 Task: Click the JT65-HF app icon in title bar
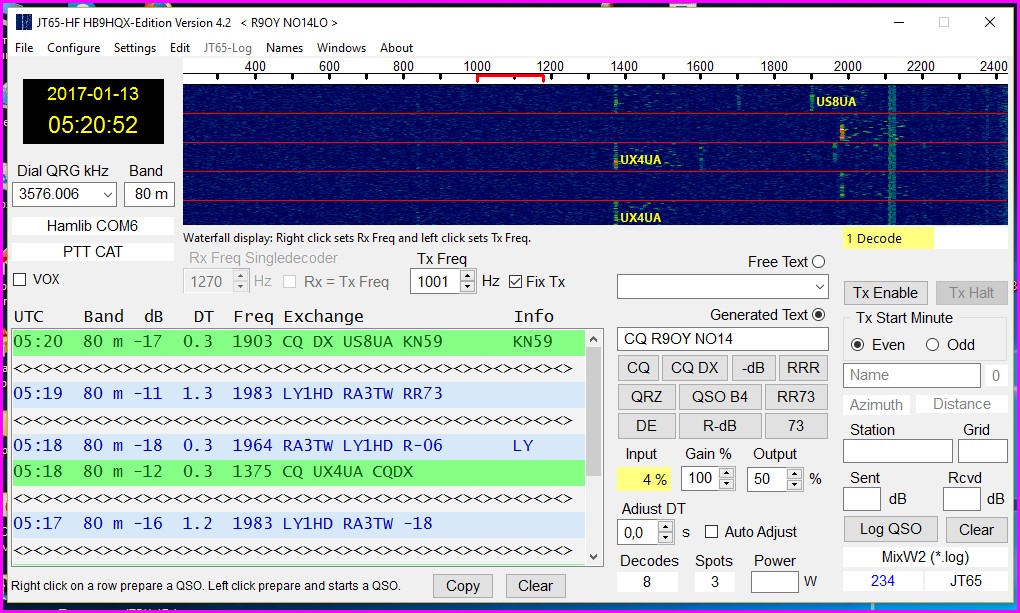(24, 22)
